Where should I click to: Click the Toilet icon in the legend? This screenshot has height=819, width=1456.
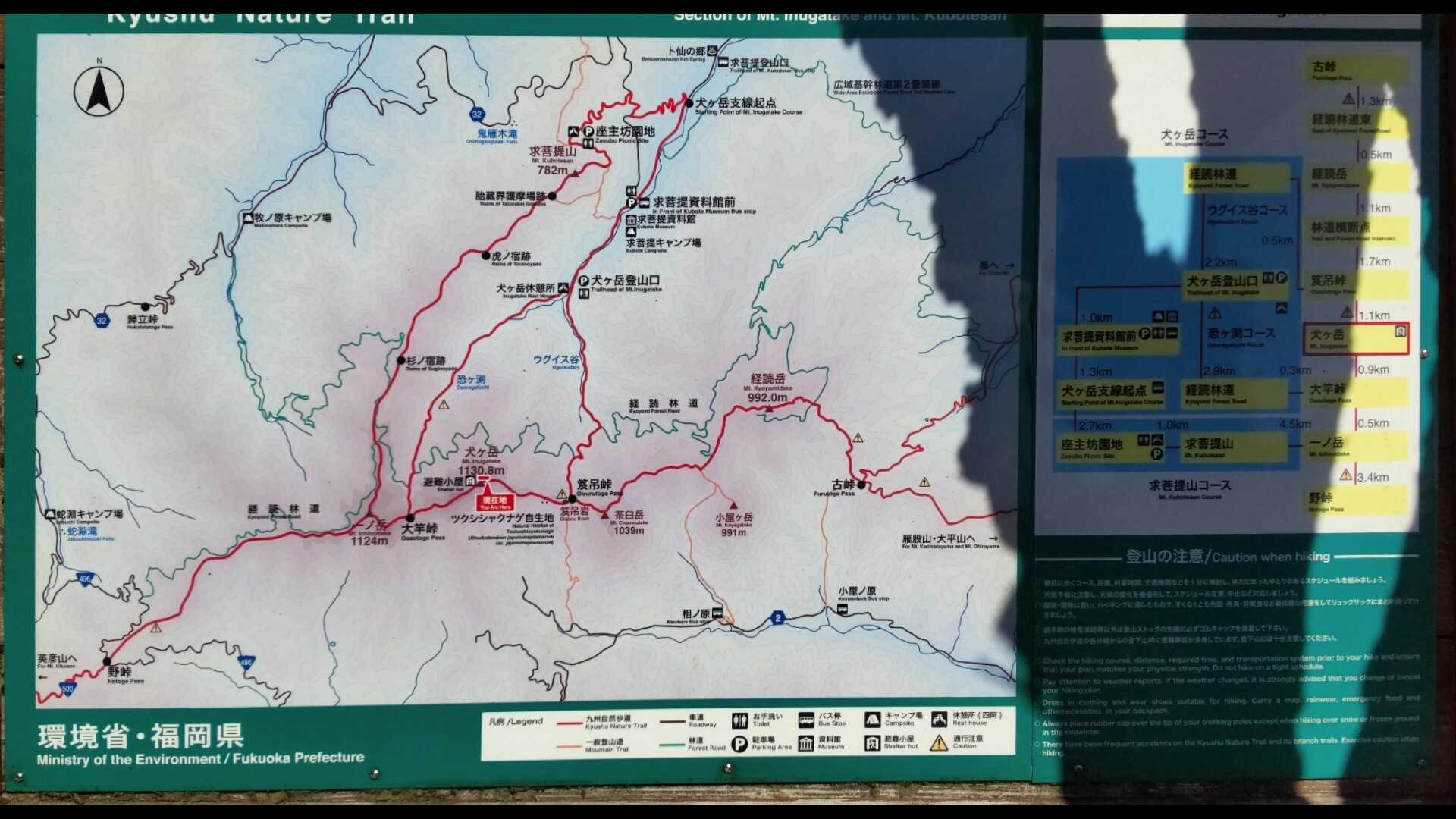pyautogui.click(x=739, y=720)
